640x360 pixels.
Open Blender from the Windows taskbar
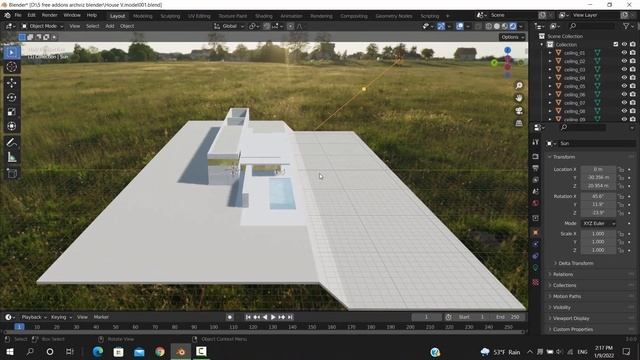pyautogui.click(x=181, y=352)
